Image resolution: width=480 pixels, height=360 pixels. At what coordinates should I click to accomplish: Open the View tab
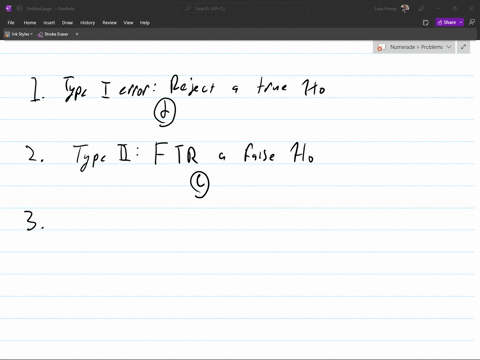128,23
